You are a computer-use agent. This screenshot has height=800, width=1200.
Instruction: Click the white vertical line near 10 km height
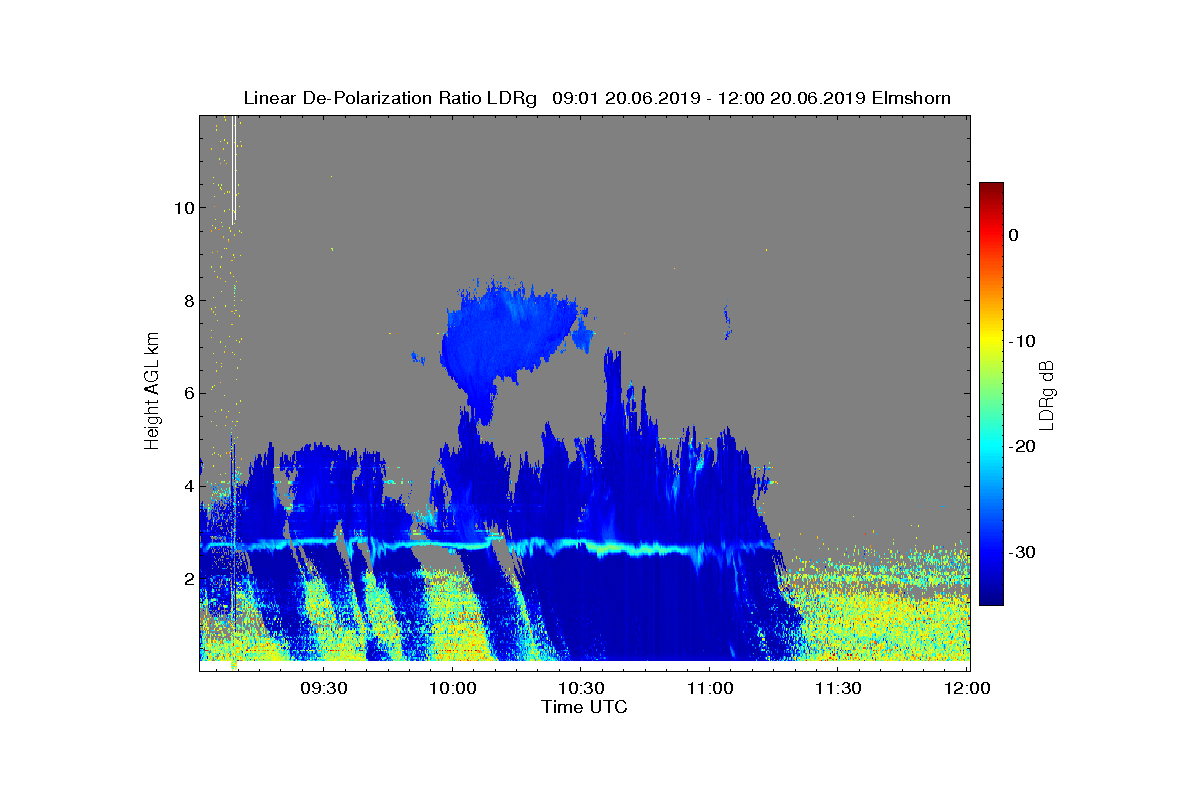pyautogui.click(x=234, y=170)
